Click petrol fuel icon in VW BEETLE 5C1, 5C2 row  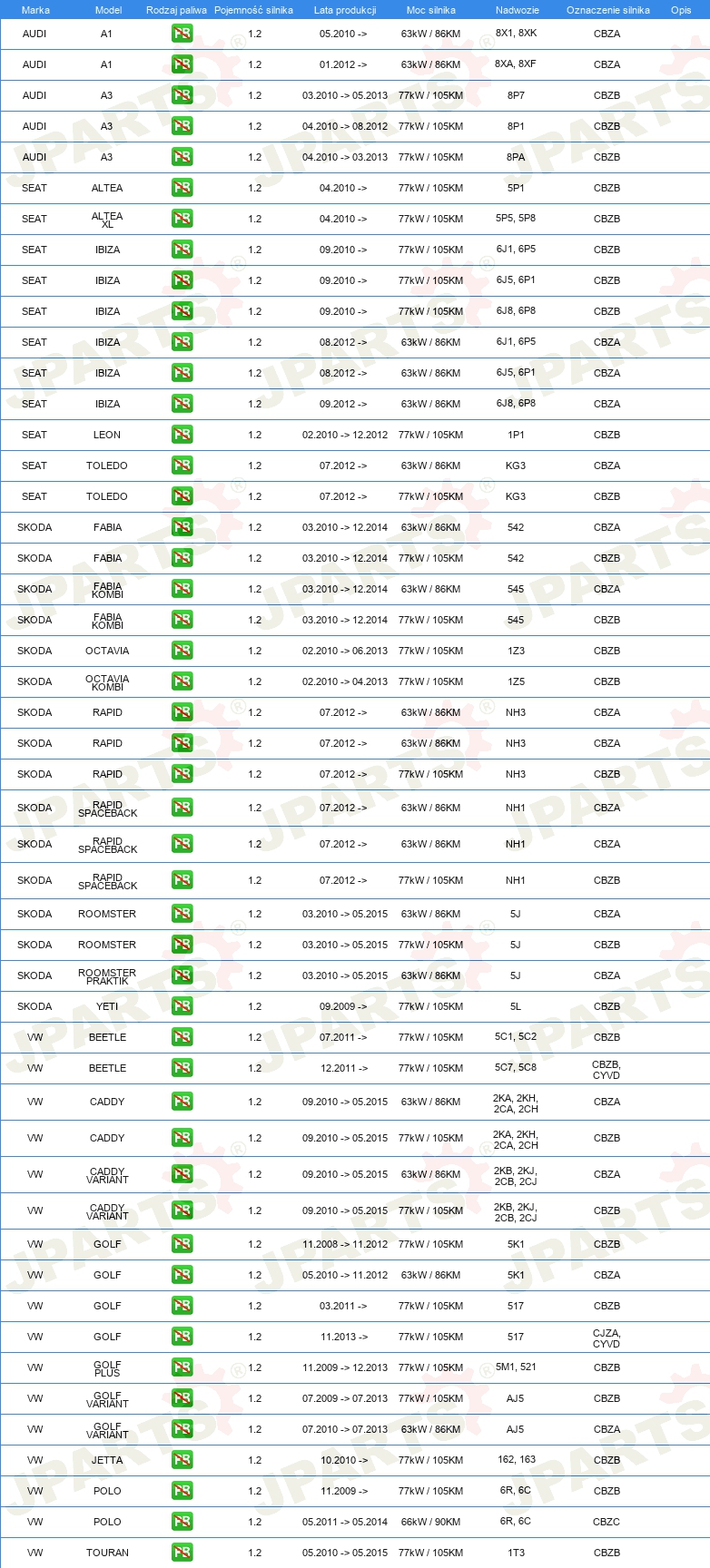182,1037
